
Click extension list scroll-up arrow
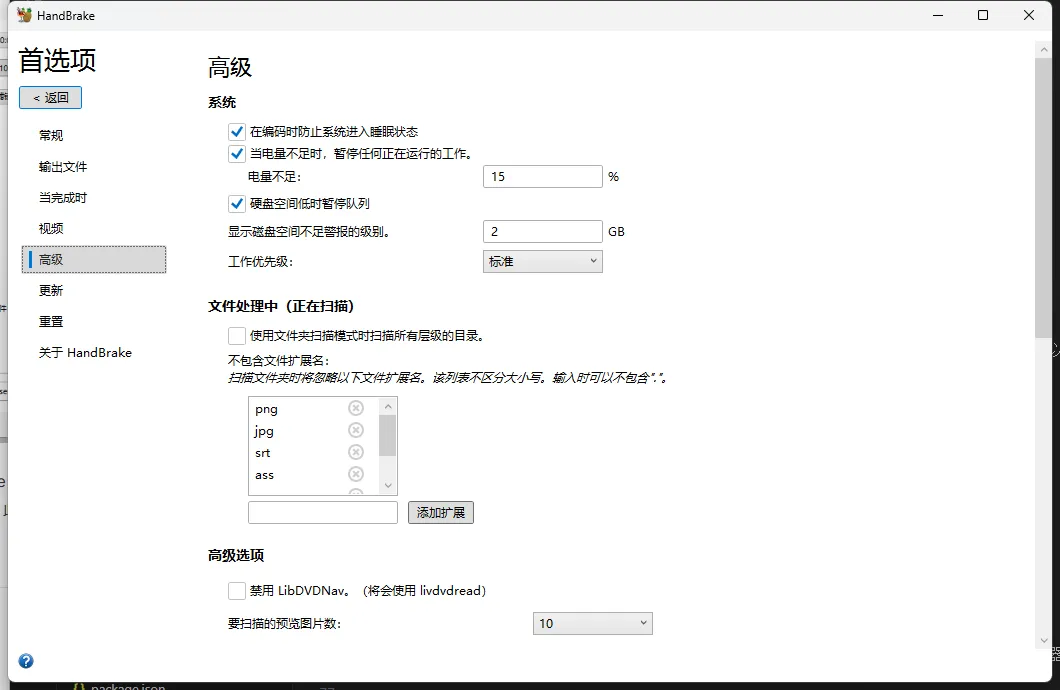(x=387, y=407)
